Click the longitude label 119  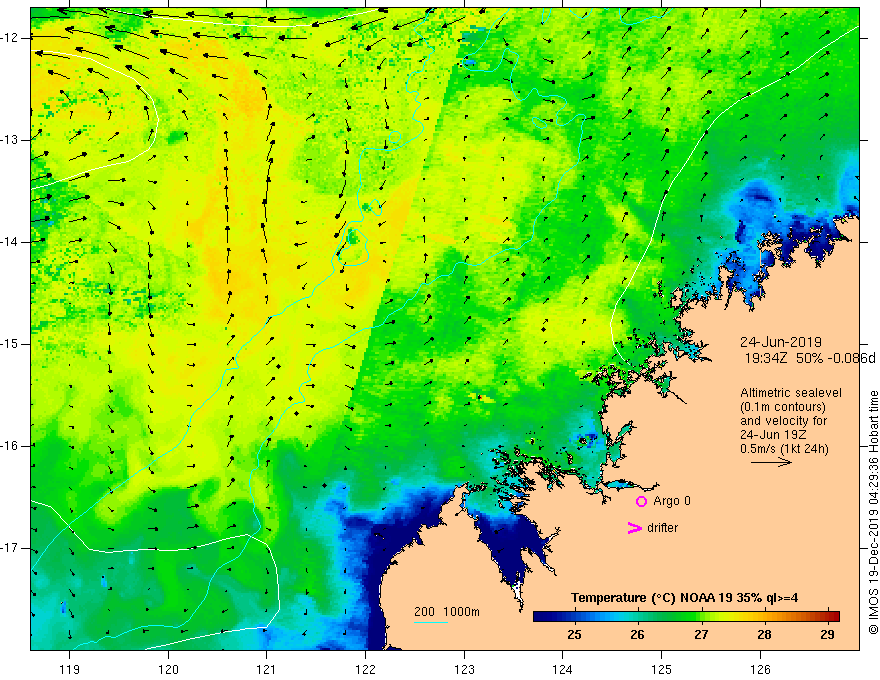click(x=70, y=669)
